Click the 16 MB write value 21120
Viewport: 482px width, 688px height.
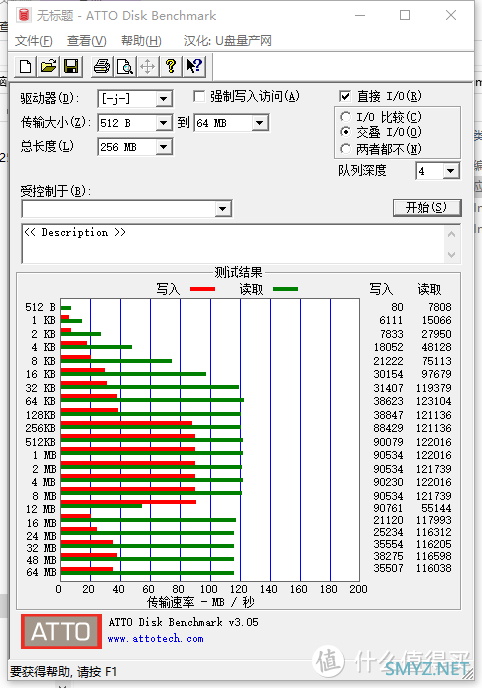click(388, 520)
